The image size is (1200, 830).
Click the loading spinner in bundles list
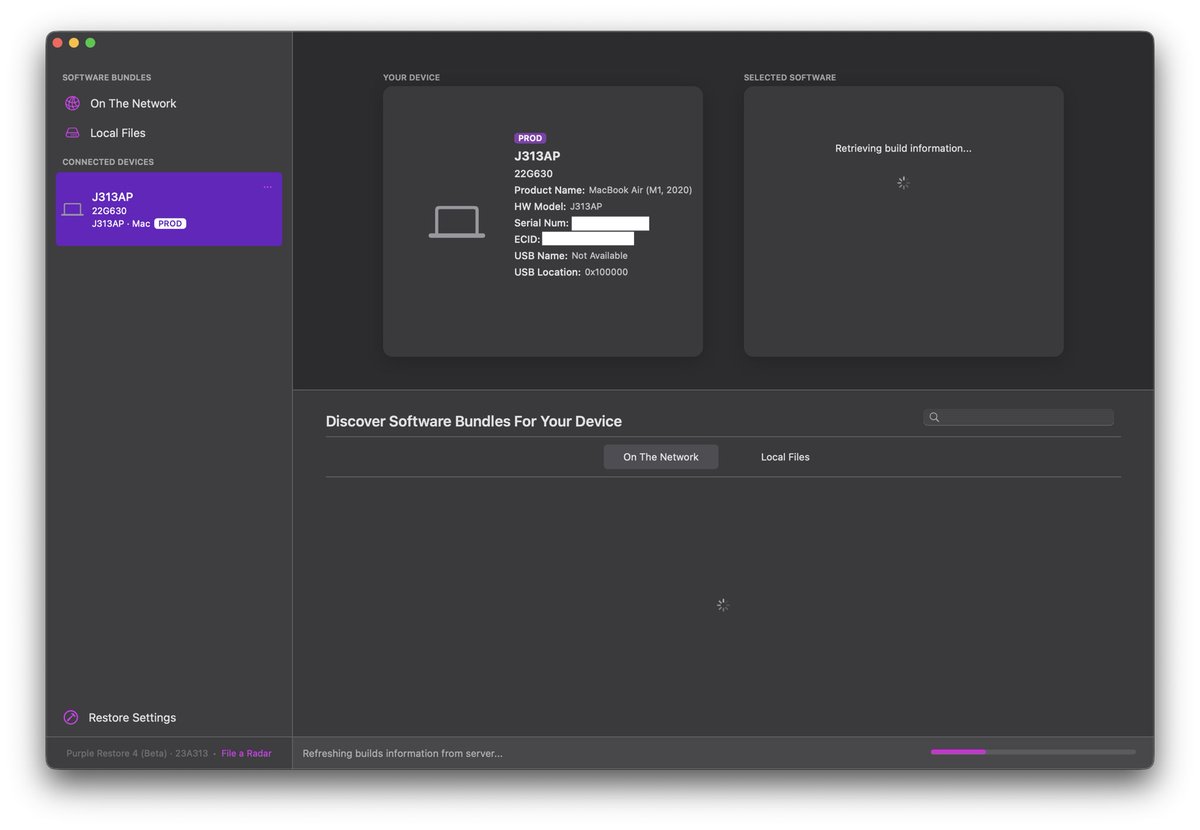click(723, 605)
